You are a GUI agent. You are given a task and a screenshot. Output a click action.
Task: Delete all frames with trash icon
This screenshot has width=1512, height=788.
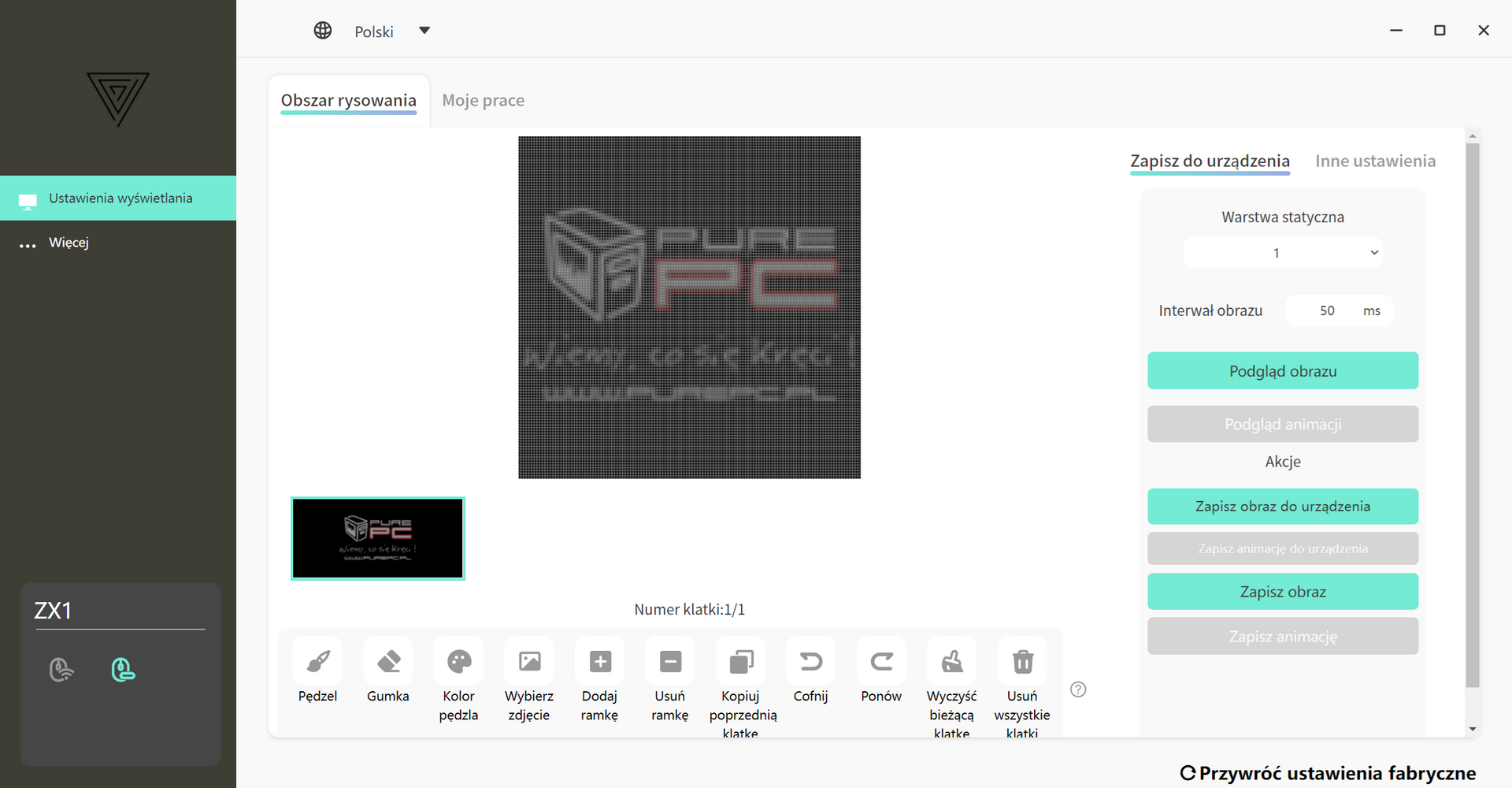pyautogui.click(x=1022, y=661)
